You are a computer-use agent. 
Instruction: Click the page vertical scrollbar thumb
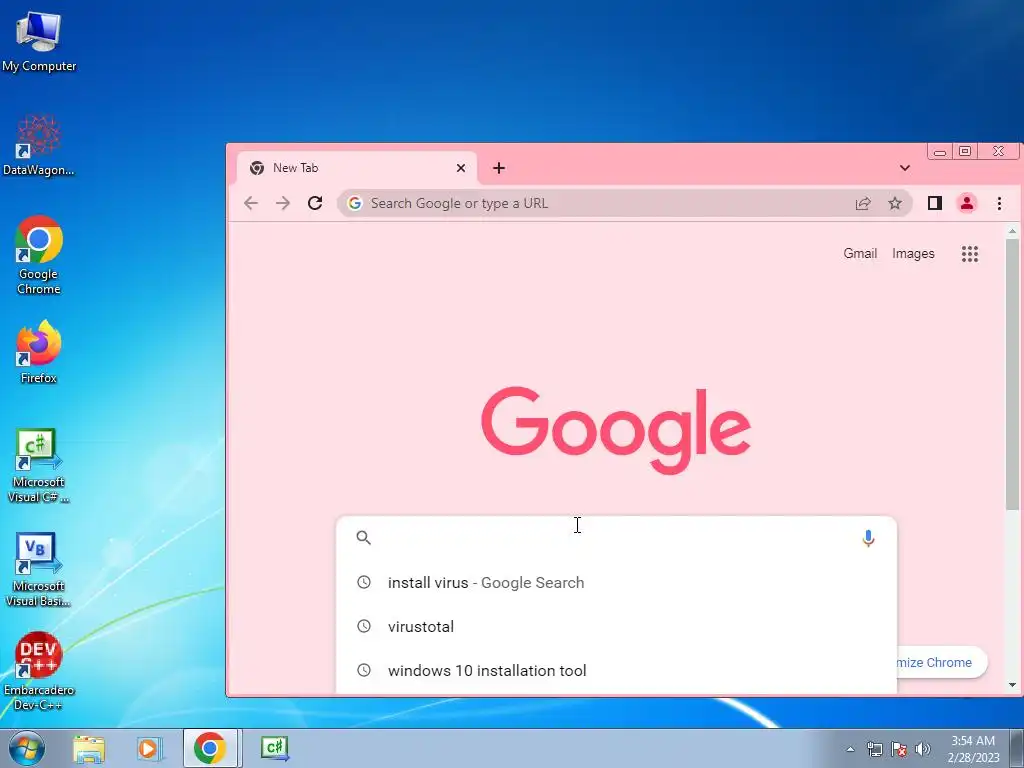tap(1012, 374)
